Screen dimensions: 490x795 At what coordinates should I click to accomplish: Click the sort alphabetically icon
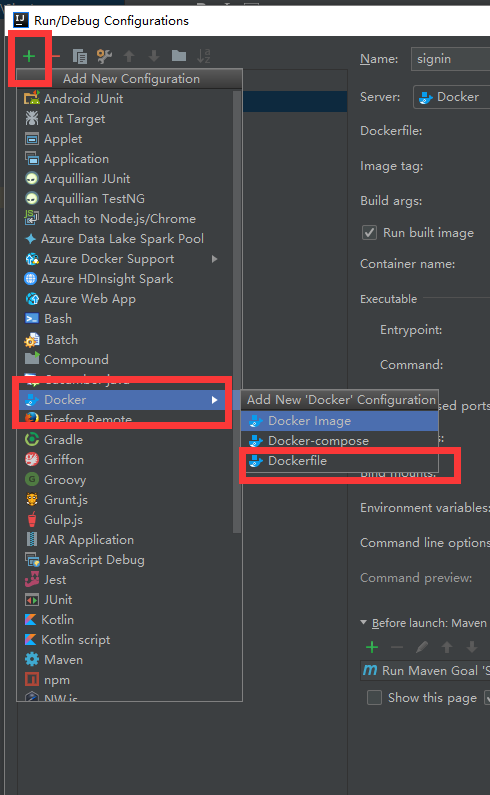click(203, 56)
